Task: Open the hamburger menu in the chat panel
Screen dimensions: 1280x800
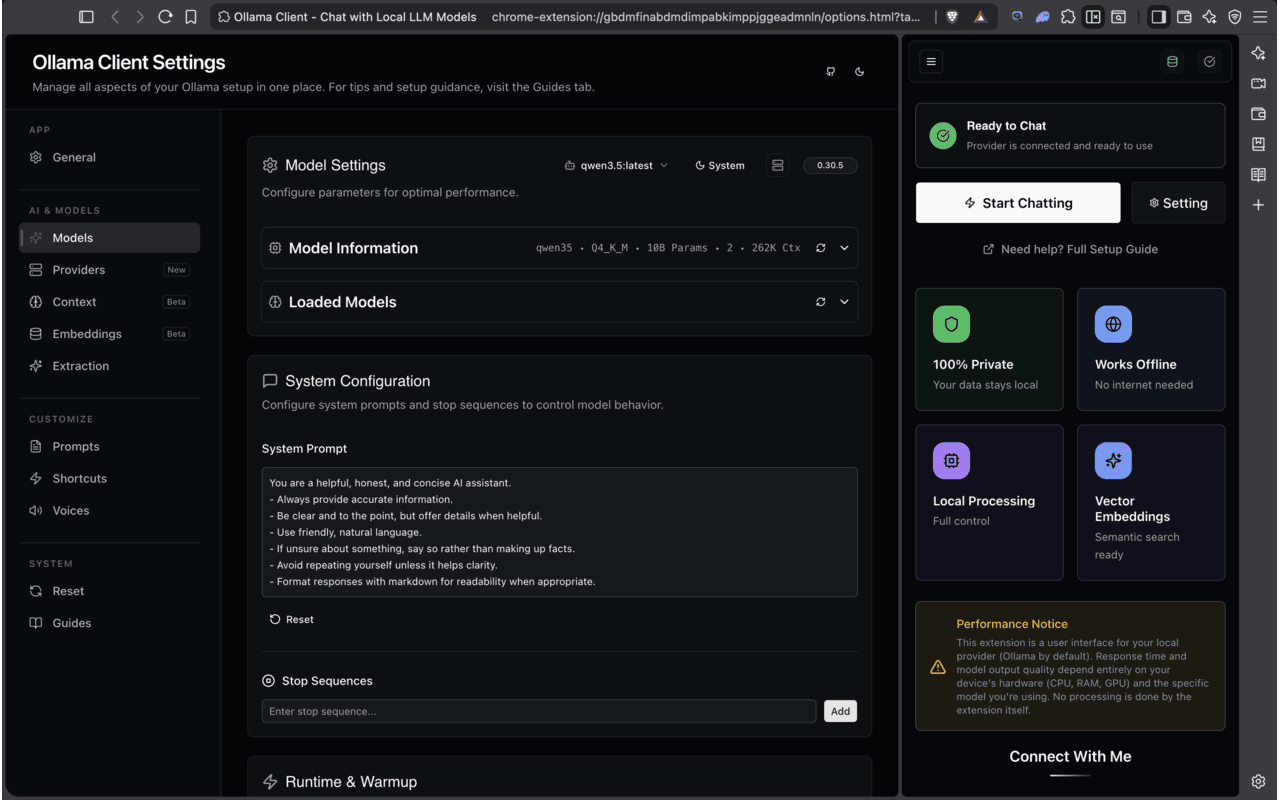Action: [x=931, y=62]
